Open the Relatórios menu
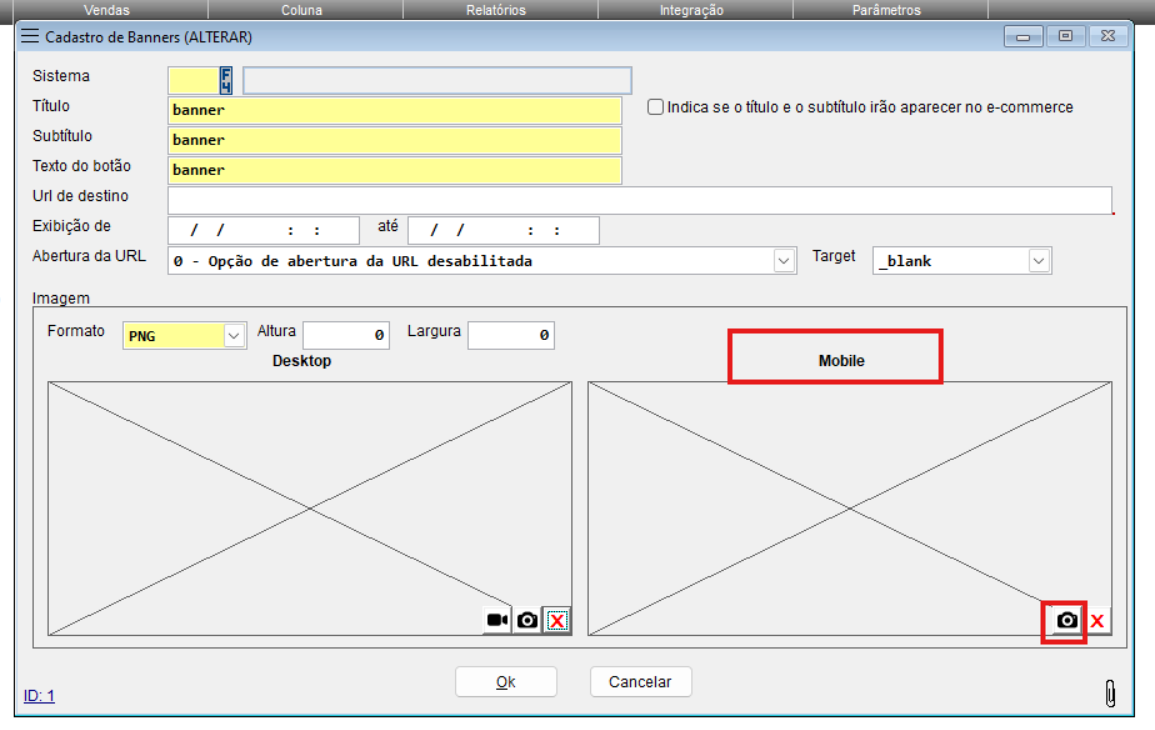This screenshot has width=1155, height=730. point(496,10)
